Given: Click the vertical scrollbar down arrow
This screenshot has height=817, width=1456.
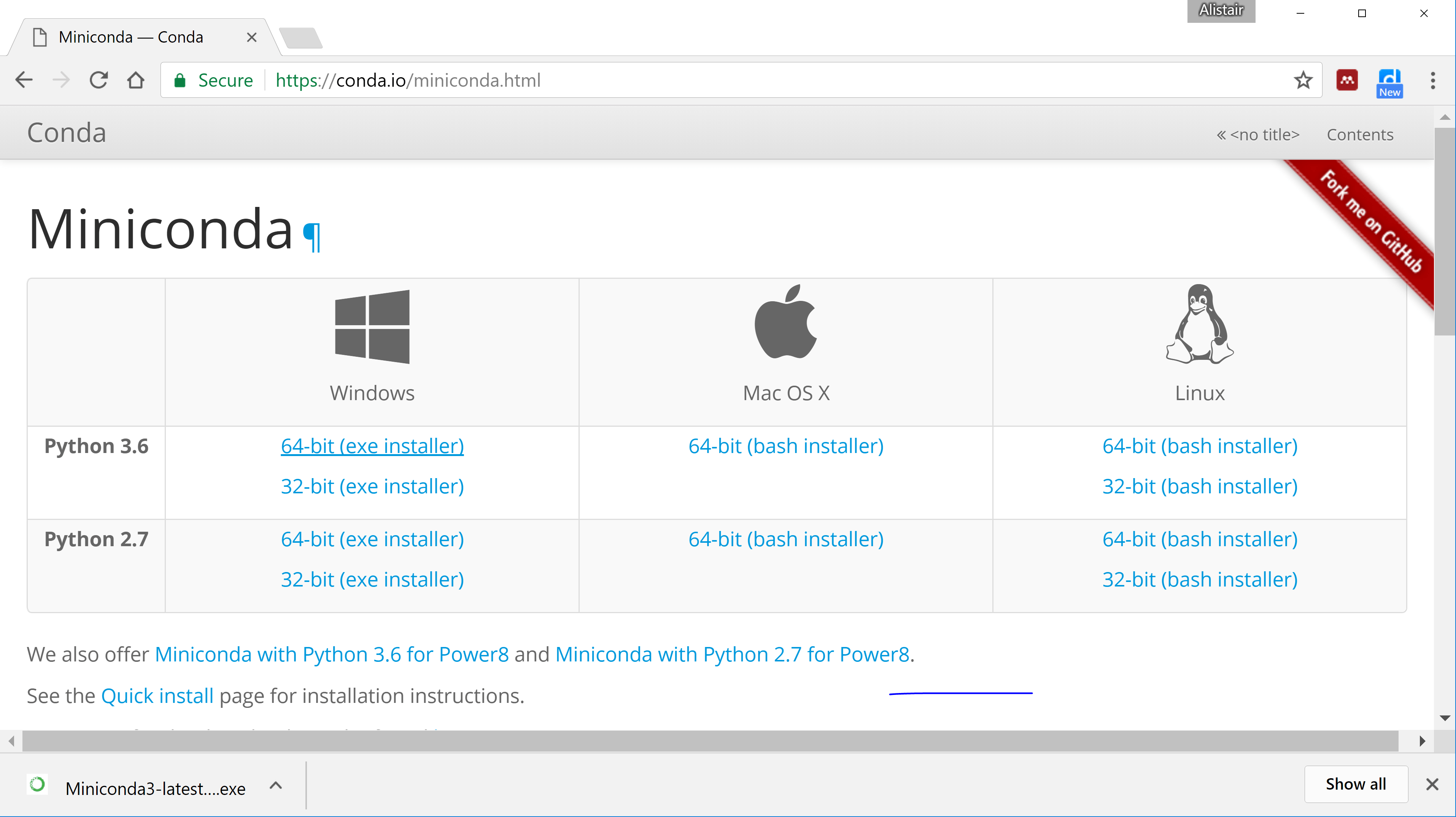Looking at the screenshot, I should (x=1445, y=718).
